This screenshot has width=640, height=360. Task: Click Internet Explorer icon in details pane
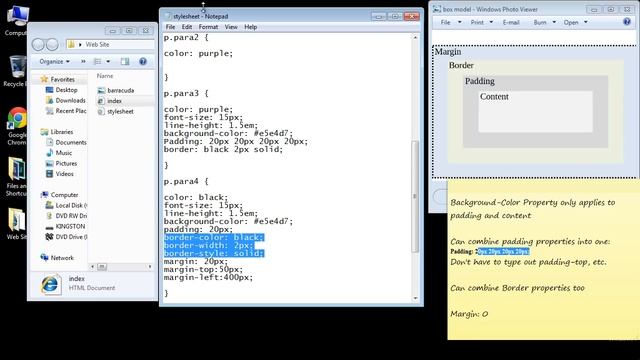coord(50,284)
